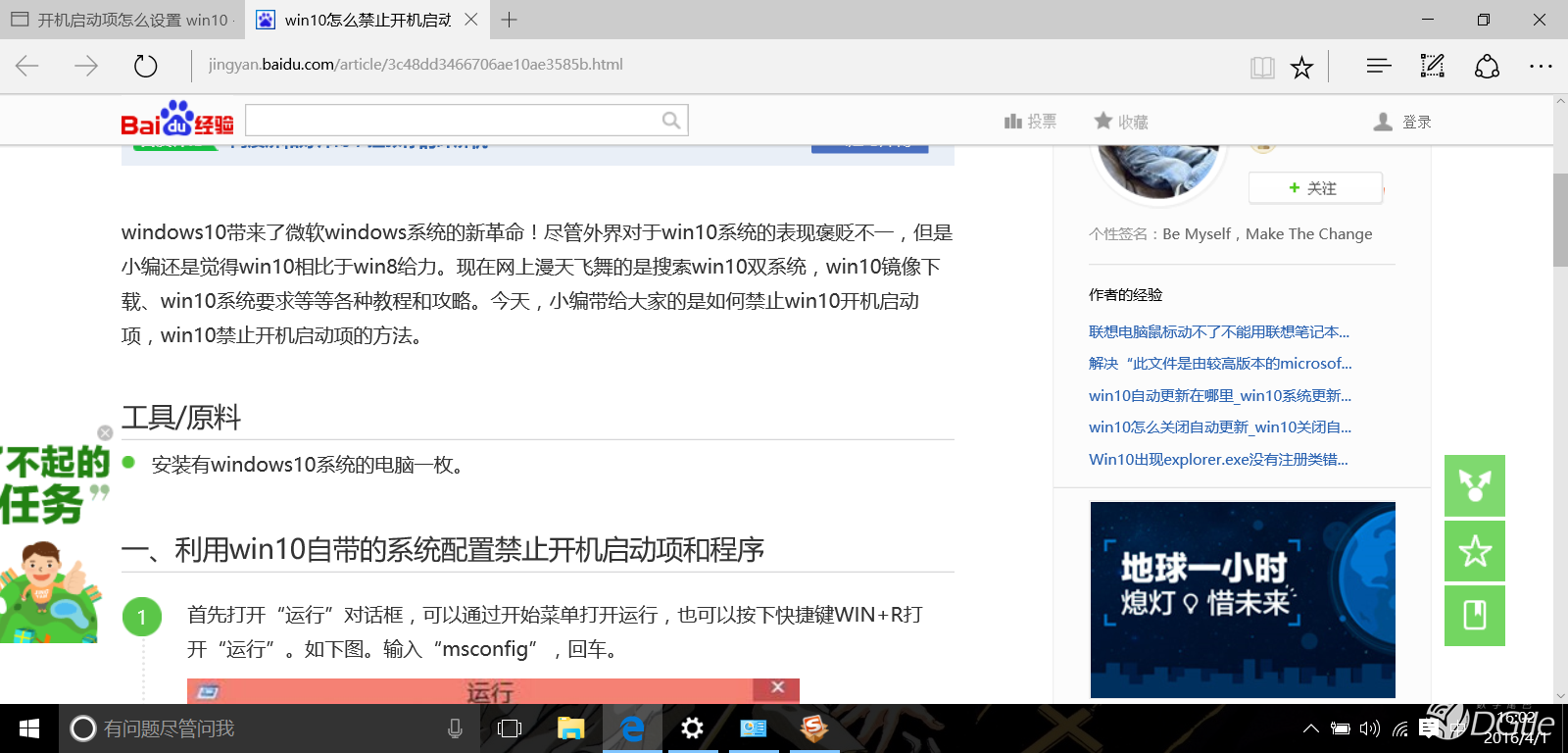This screenshot has height=753, width=1568.
Task: Vote with the 投票 button
Action: pyautogui.click(x=1031, y=122)
